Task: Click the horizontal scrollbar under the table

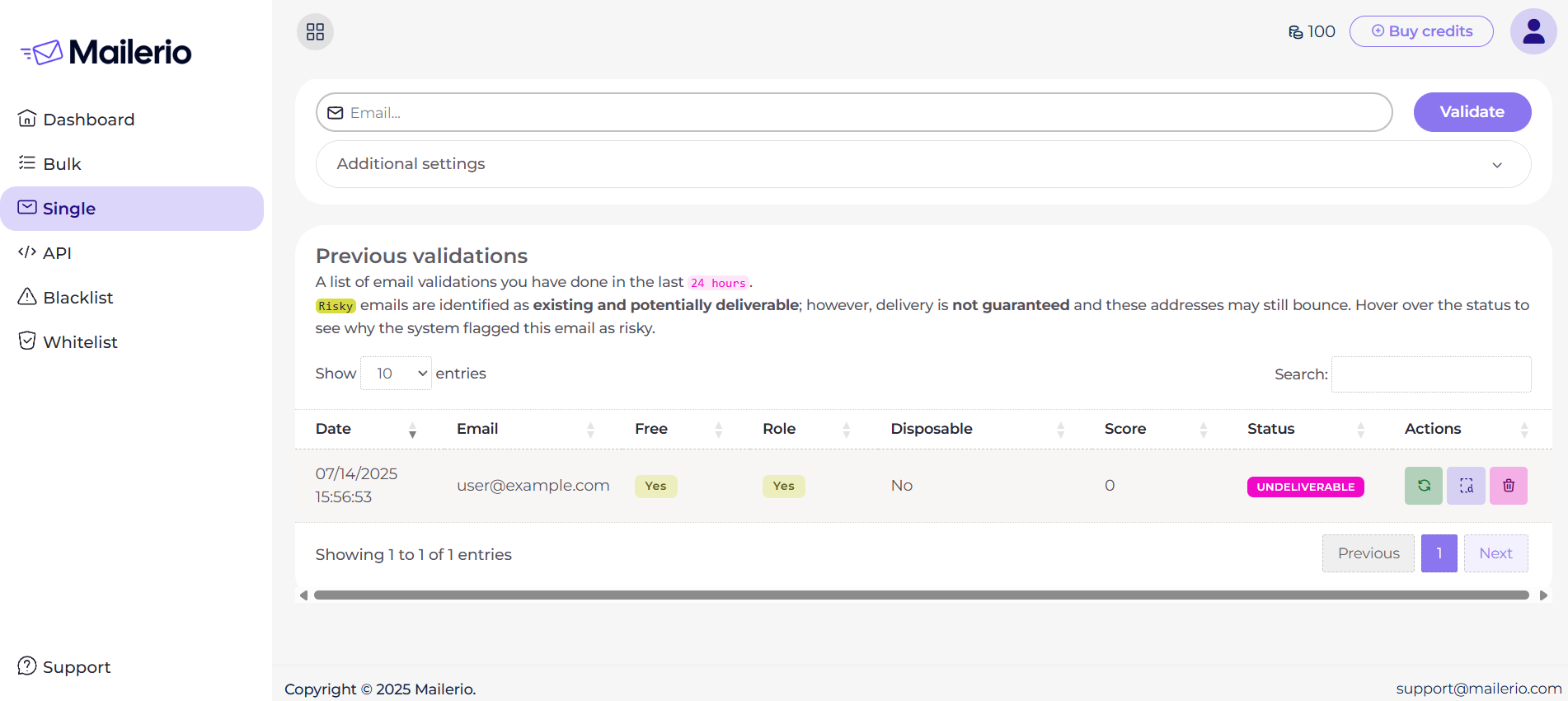Action: click(x=921, y=595)
